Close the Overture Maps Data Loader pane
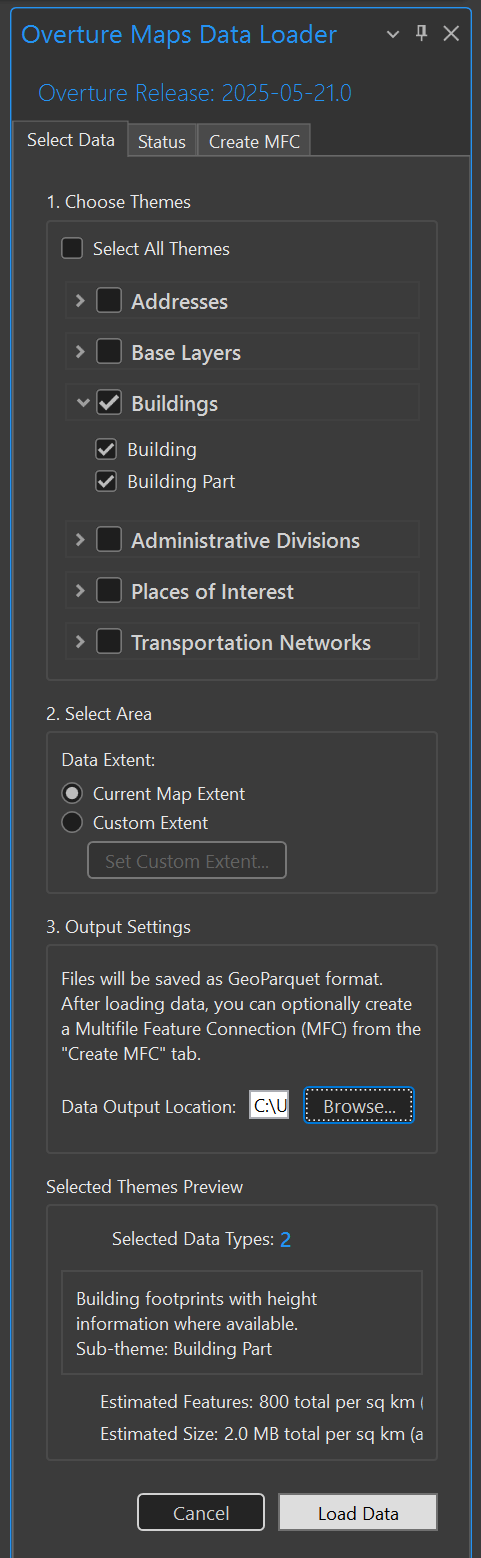This screenshot has height=1558, width=481. tap(451, 33)
